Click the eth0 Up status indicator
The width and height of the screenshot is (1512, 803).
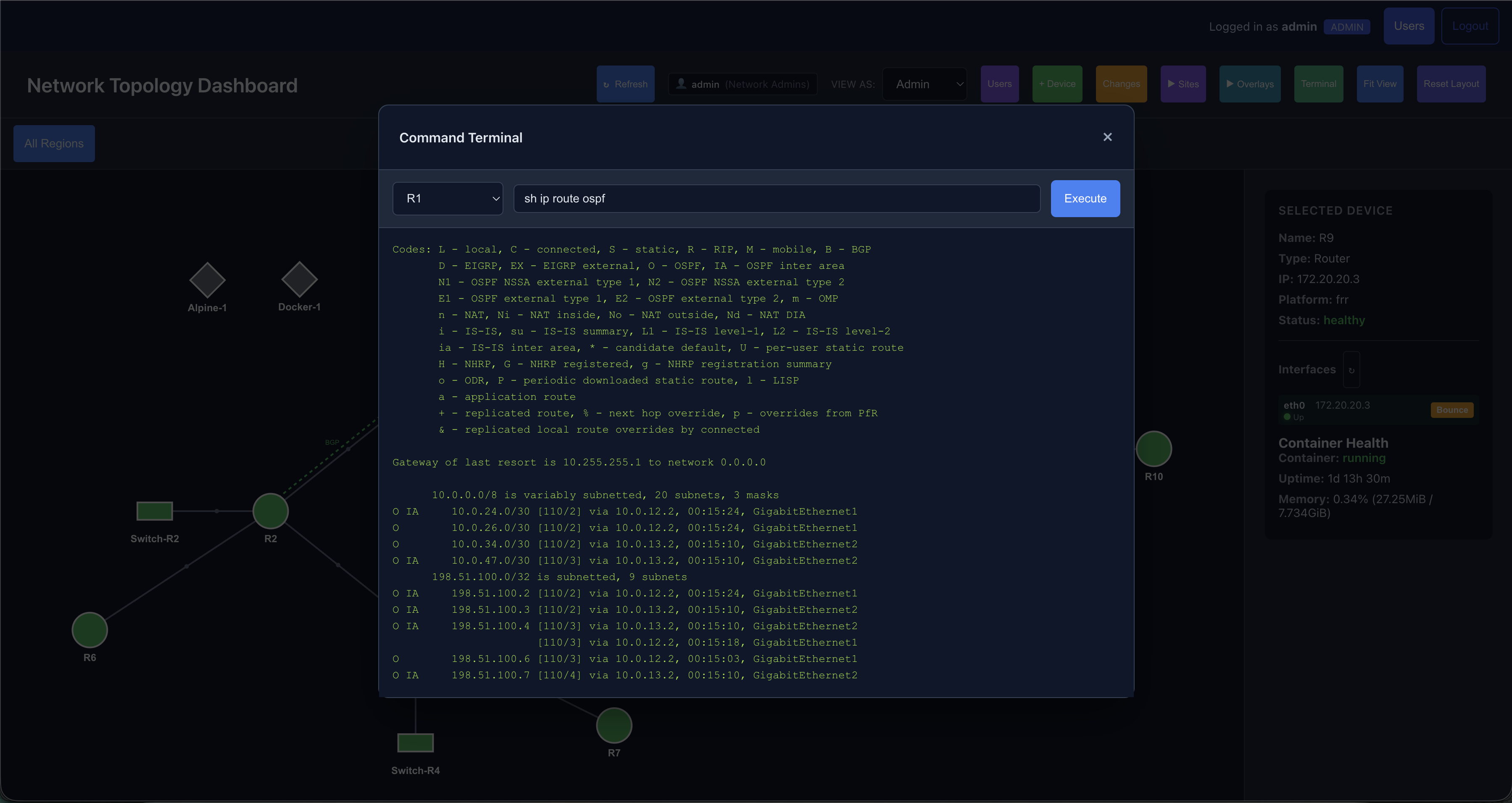(x=1293, y=417)
